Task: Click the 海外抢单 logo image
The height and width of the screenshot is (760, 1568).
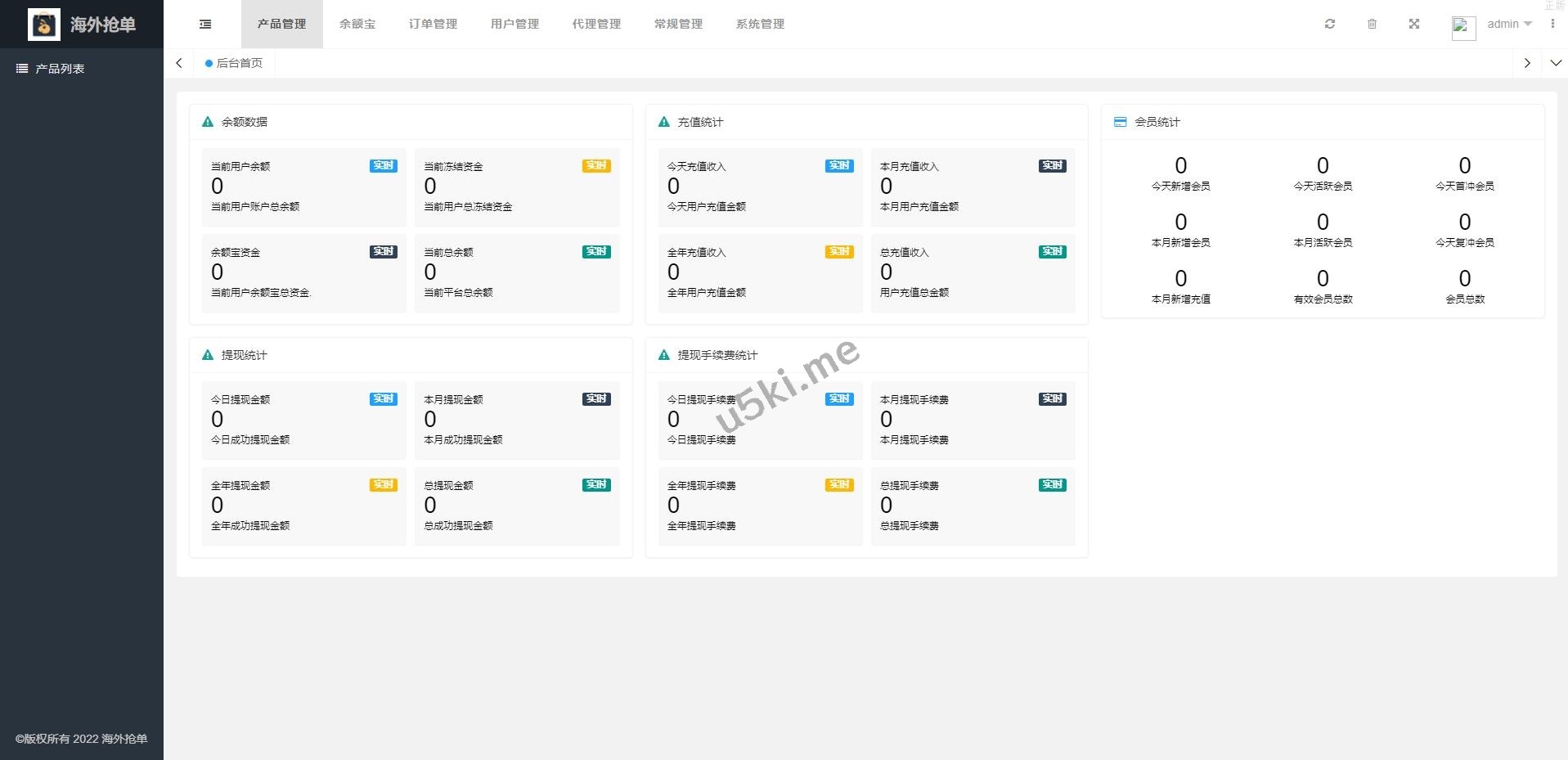Action: tap(44, 25)
